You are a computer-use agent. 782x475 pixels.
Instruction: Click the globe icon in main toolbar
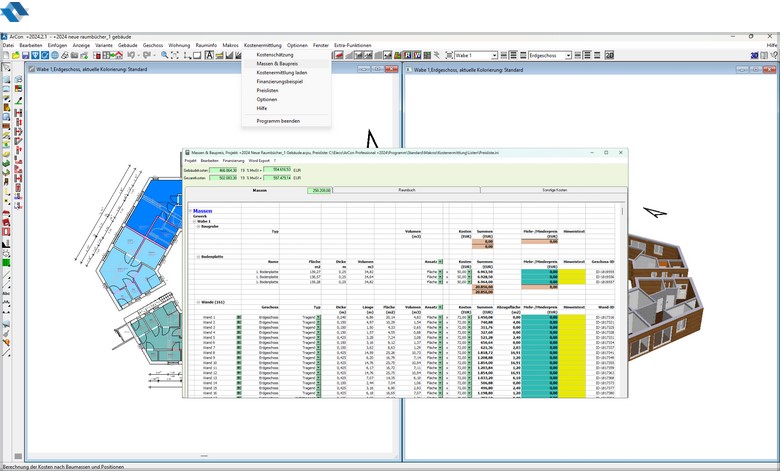coord(55,55)
